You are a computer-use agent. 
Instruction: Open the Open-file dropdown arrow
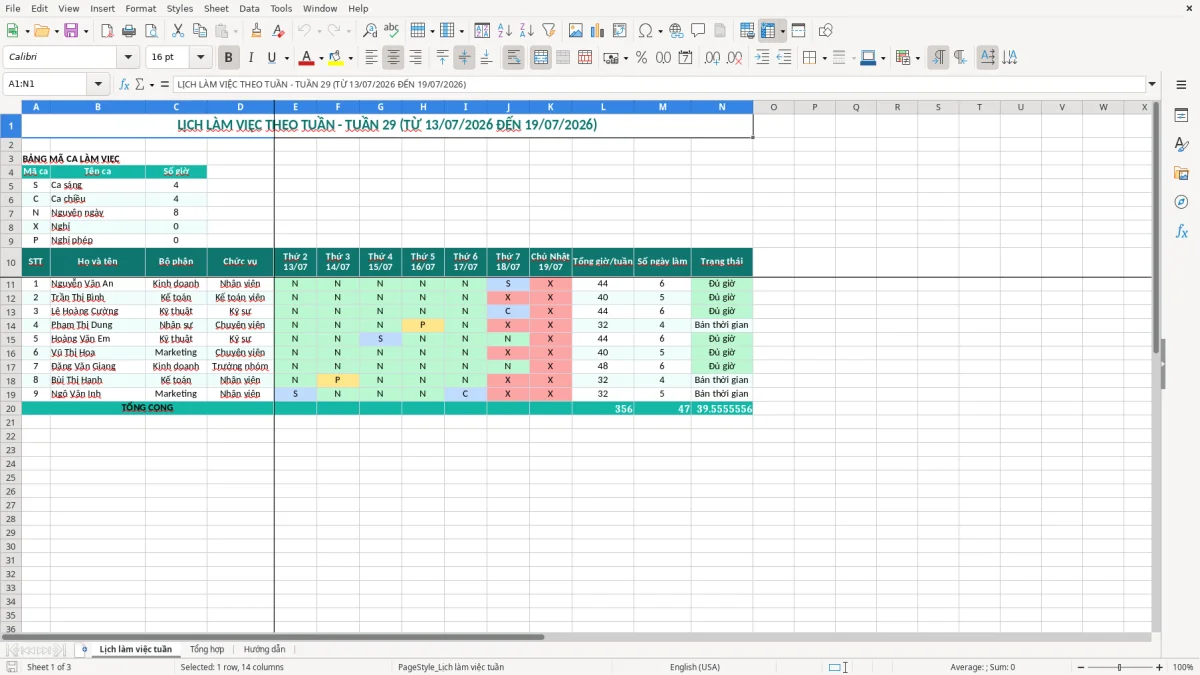coord(55,31)
